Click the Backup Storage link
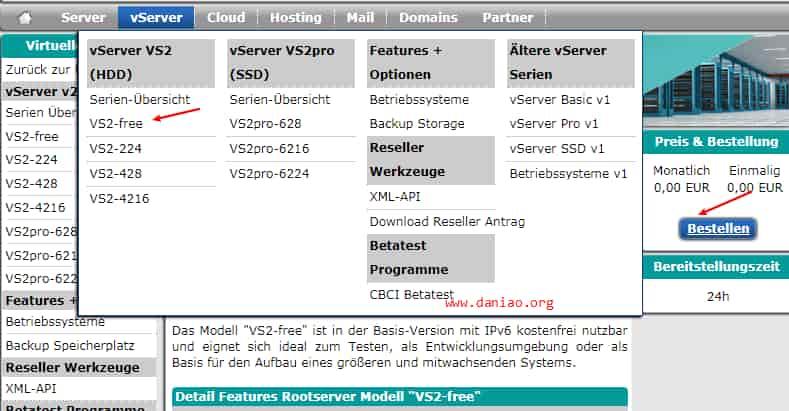This screenshot has height=411, width=789. click(417, 123)
